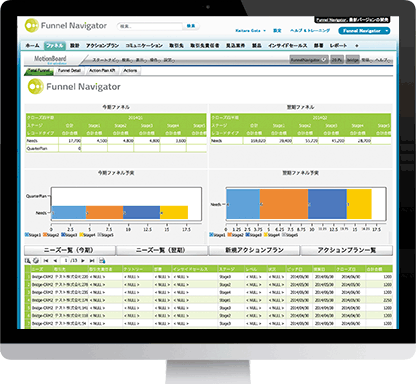Open the Funnel Navigator app dropdown
The image size is (416, 385).
(x=364, y=31)
